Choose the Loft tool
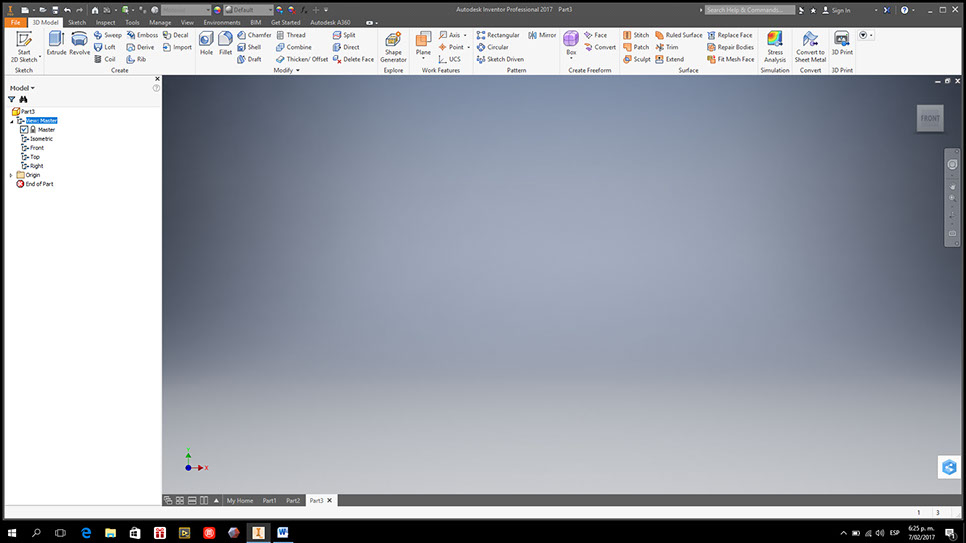 (x=105, y=47)
